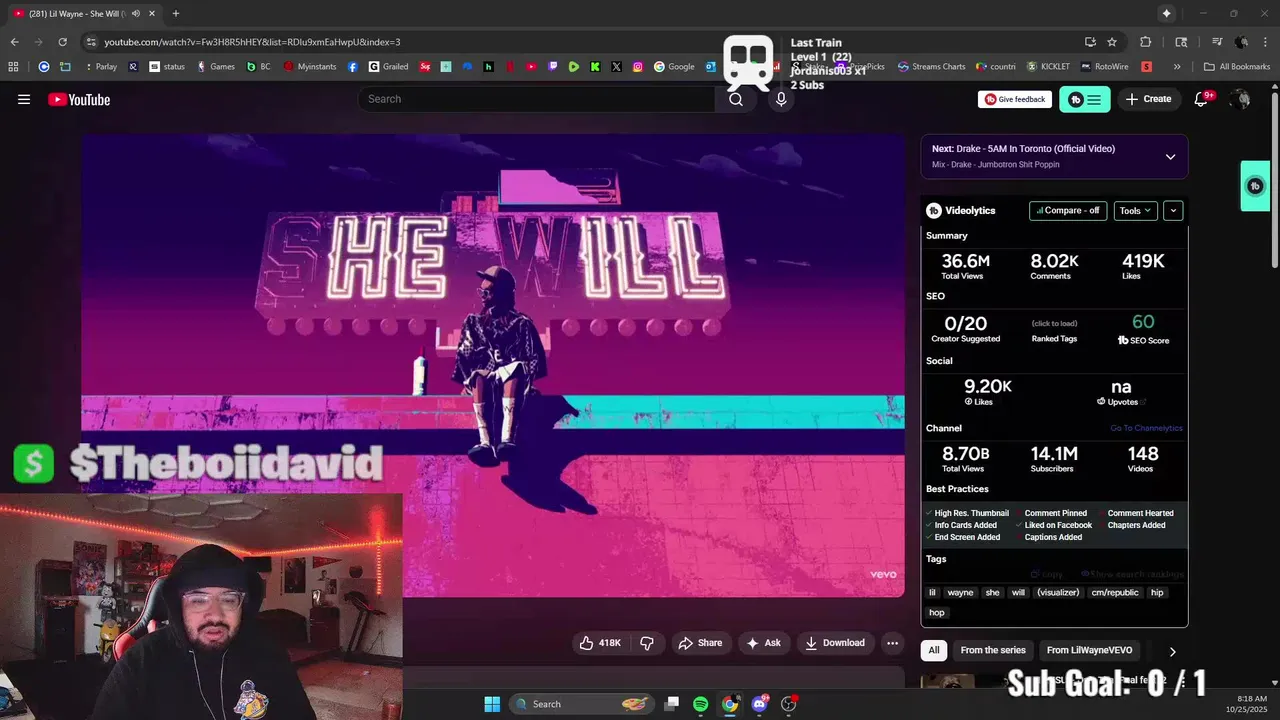The height and width of the screenshot is (720, 1280).
Task: Click the Download button
Action: (835, 643)
